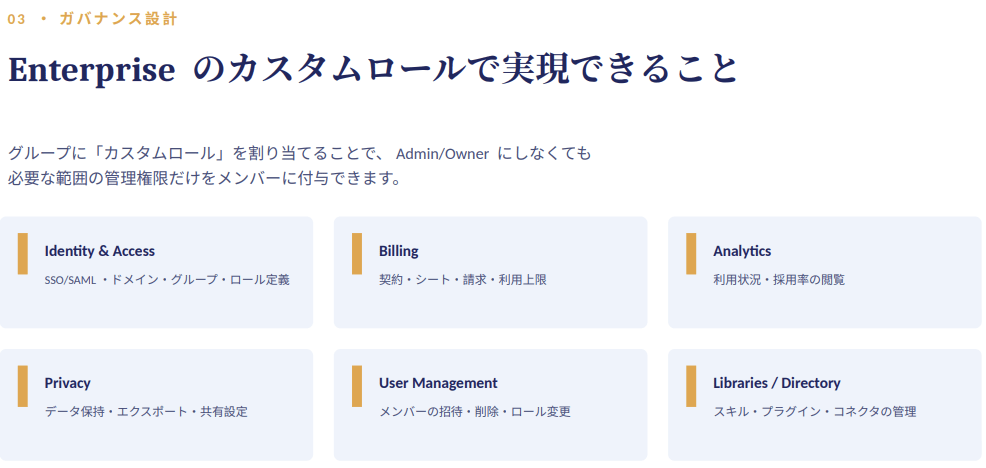Click the orange accent bar beside Analytics
The height and width of the screenshot is (468, 986).
(691, 254)
